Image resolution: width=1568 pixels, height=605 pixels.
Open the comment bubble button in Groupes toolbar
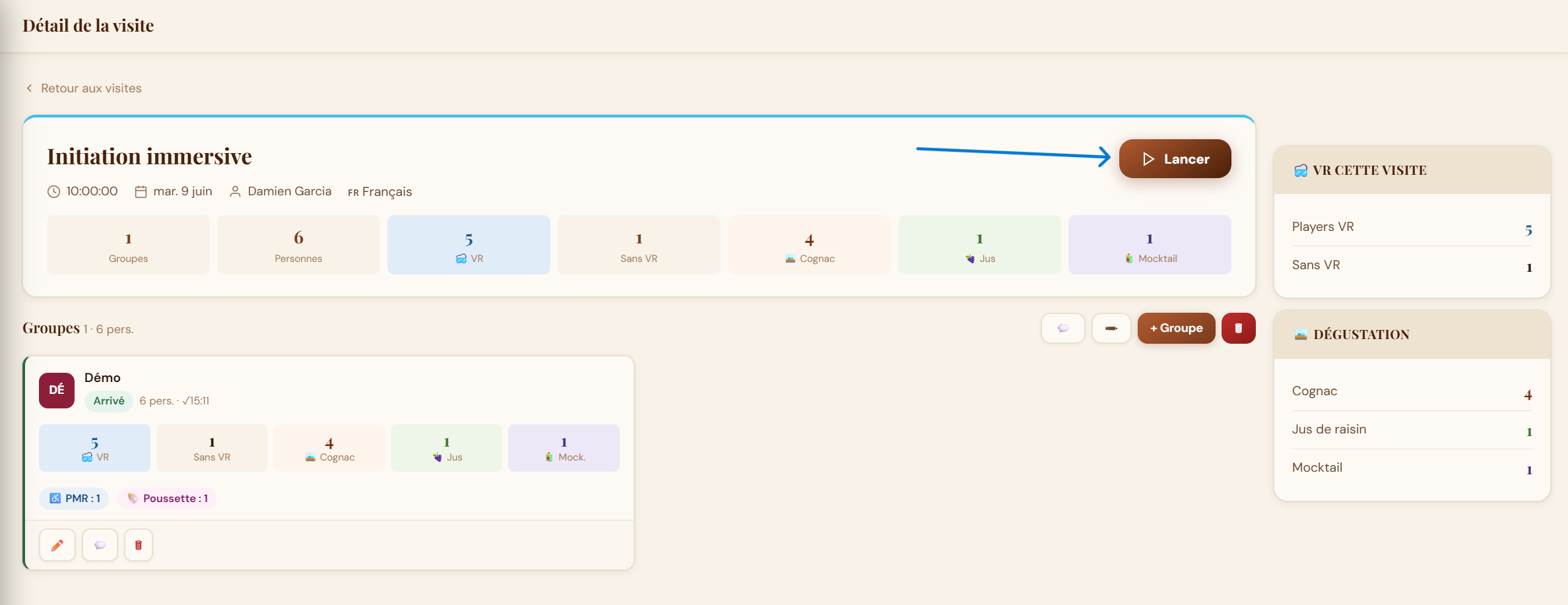click(1062, 328)
